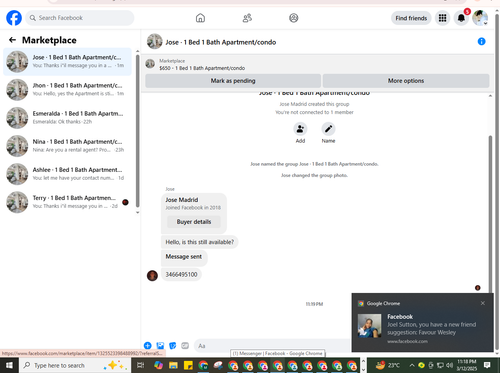Click the Add member icon

pyautogui.click(x=300, y=129)
